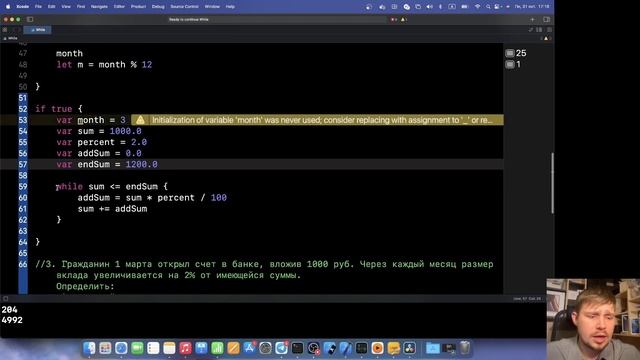Viewport: 640px width, 360px height.
Task: Click the console output line 4992
Action: 12,320
